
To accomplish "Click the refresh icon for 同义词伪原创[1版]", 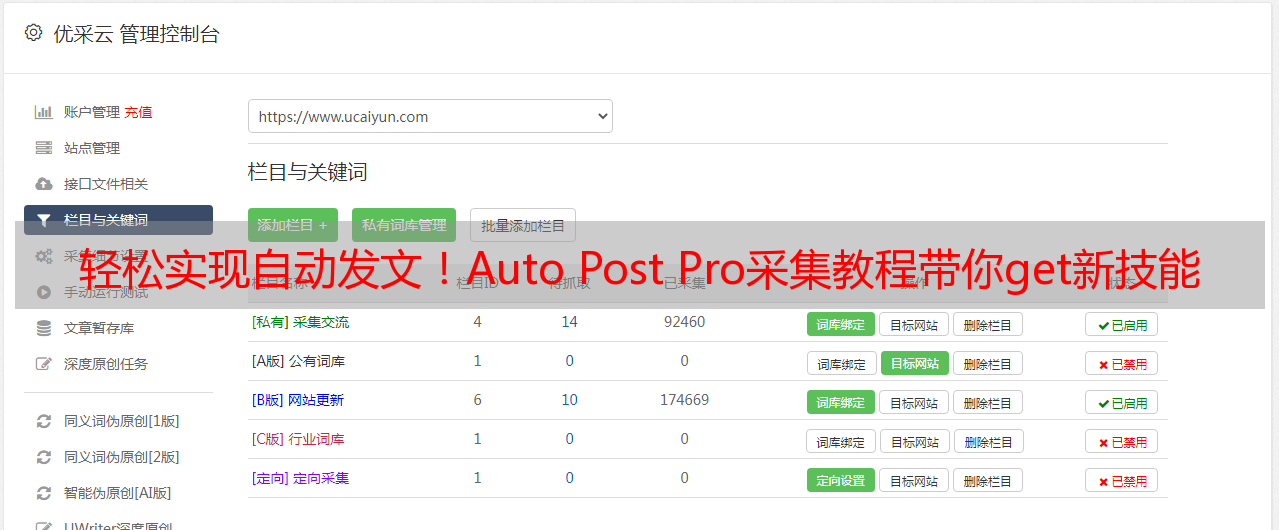I will [x=43, y=421].
